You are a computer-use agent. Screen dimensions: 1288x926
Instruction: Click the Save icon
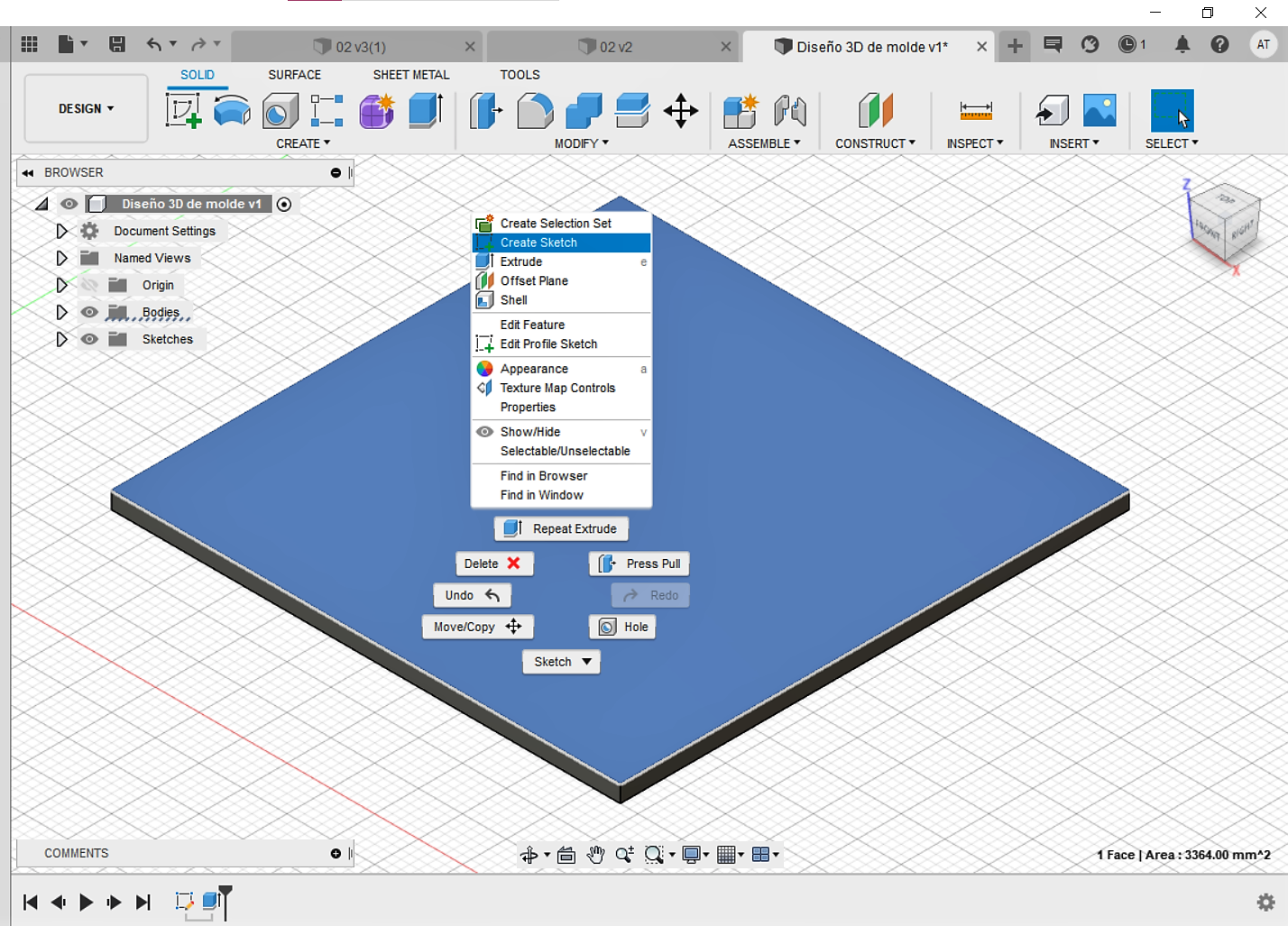117,44
